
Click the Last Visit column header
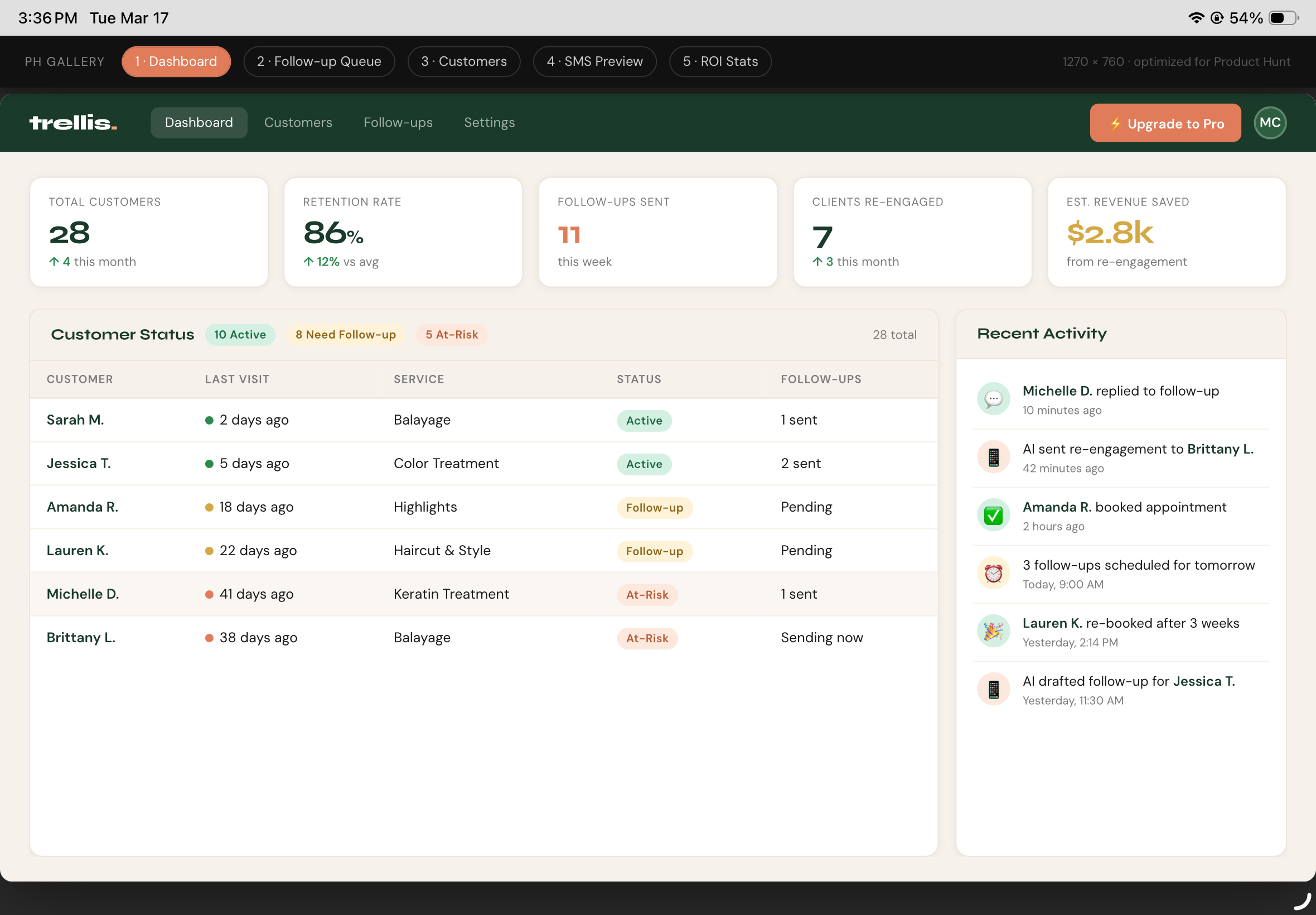click(x=236, y=379)
